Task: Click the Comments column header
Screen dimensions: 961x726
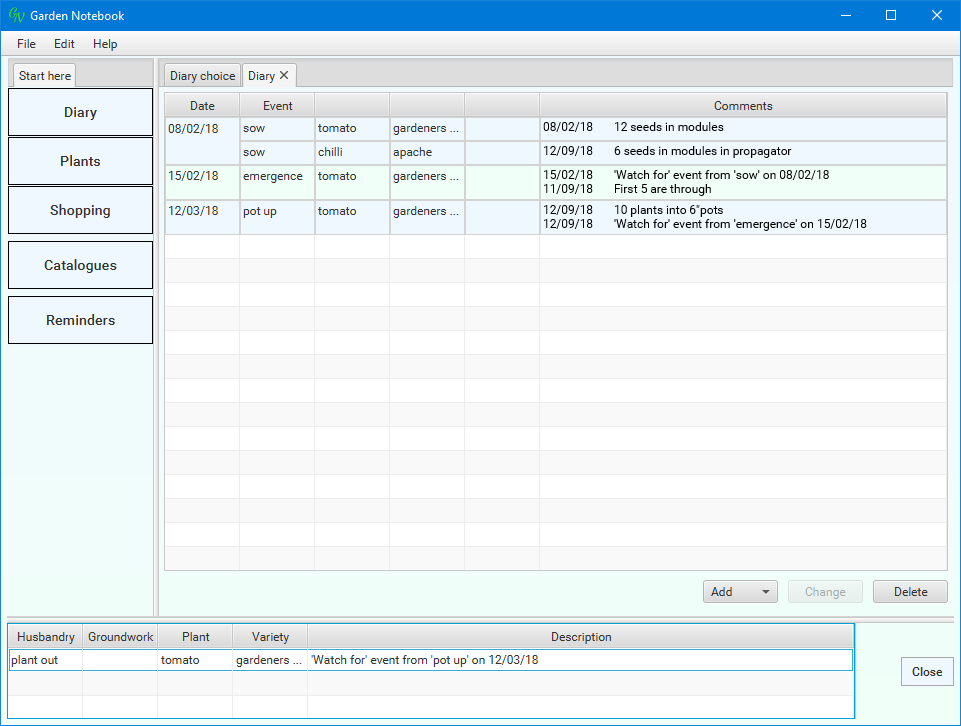Action: [x=742, y=106]
